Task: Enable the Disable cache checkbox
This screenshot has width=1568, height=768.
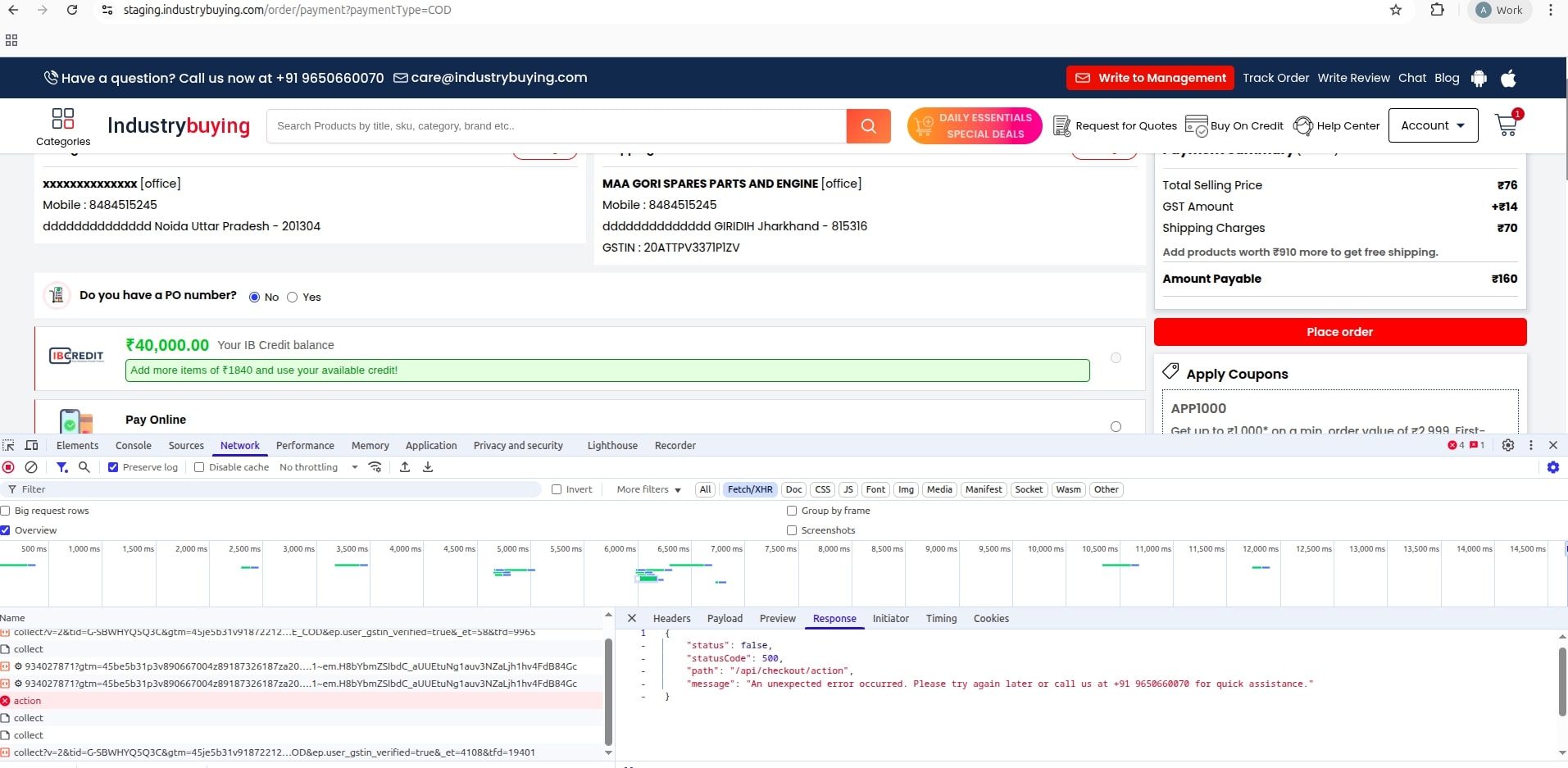Action: (x=199, y=467)
